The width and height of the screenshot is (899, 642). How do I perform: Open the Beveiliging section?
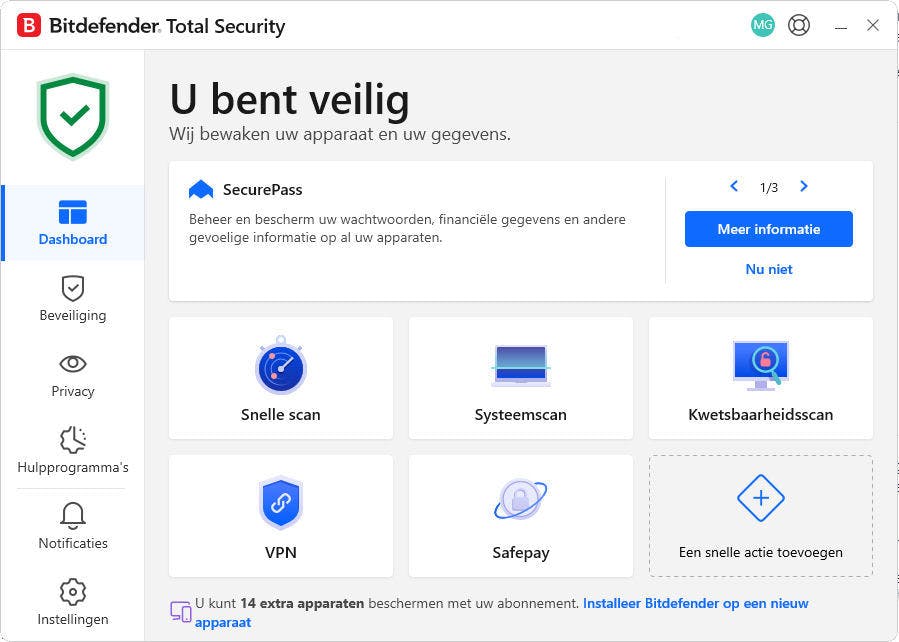(x=72, y=297)
